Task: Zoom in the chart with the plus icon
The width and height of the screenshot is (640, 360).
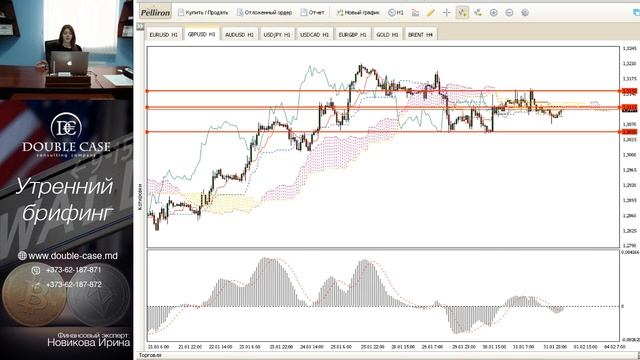Action: (x=493, y=13)
